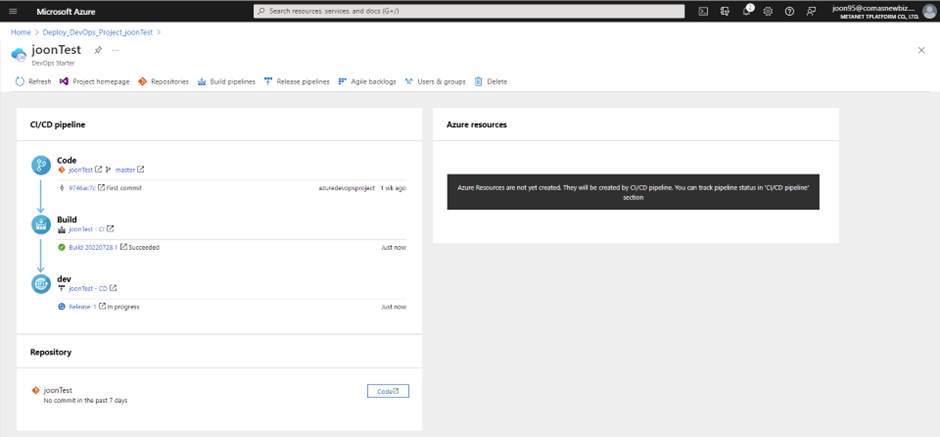Open Build 20220728.1 link
The image size is (940, 437).
94,247
